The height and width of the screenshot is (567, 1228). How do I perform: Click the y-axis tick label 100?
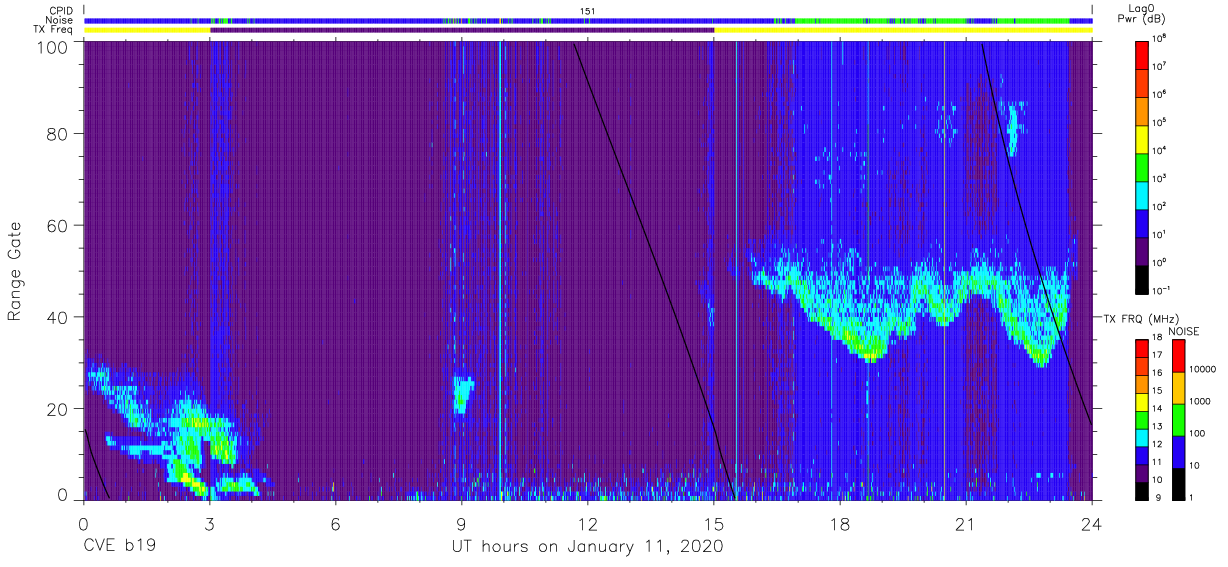pyautogui.click(x=53, y=46)
